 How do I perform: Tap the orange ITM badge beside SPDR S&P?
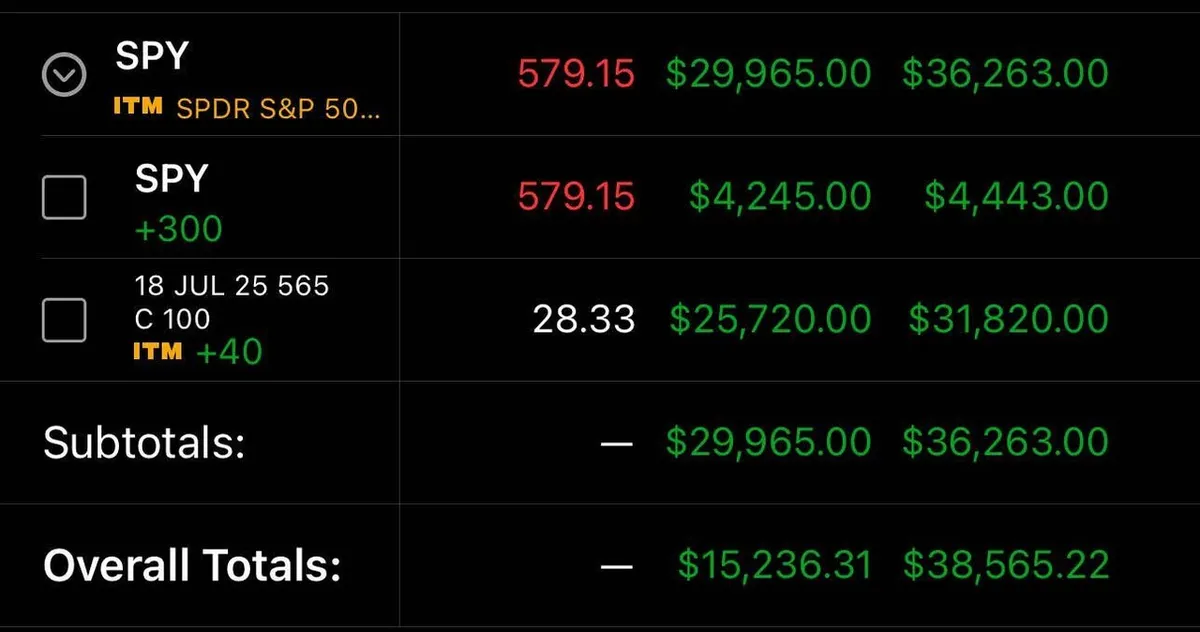coord(138,106)
